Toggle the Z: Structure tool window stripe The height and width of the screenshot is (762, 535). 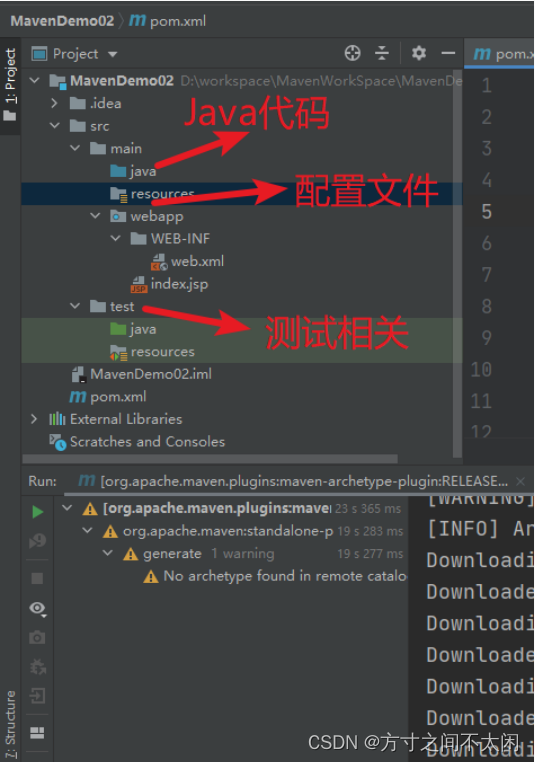(x=10, y=725)
